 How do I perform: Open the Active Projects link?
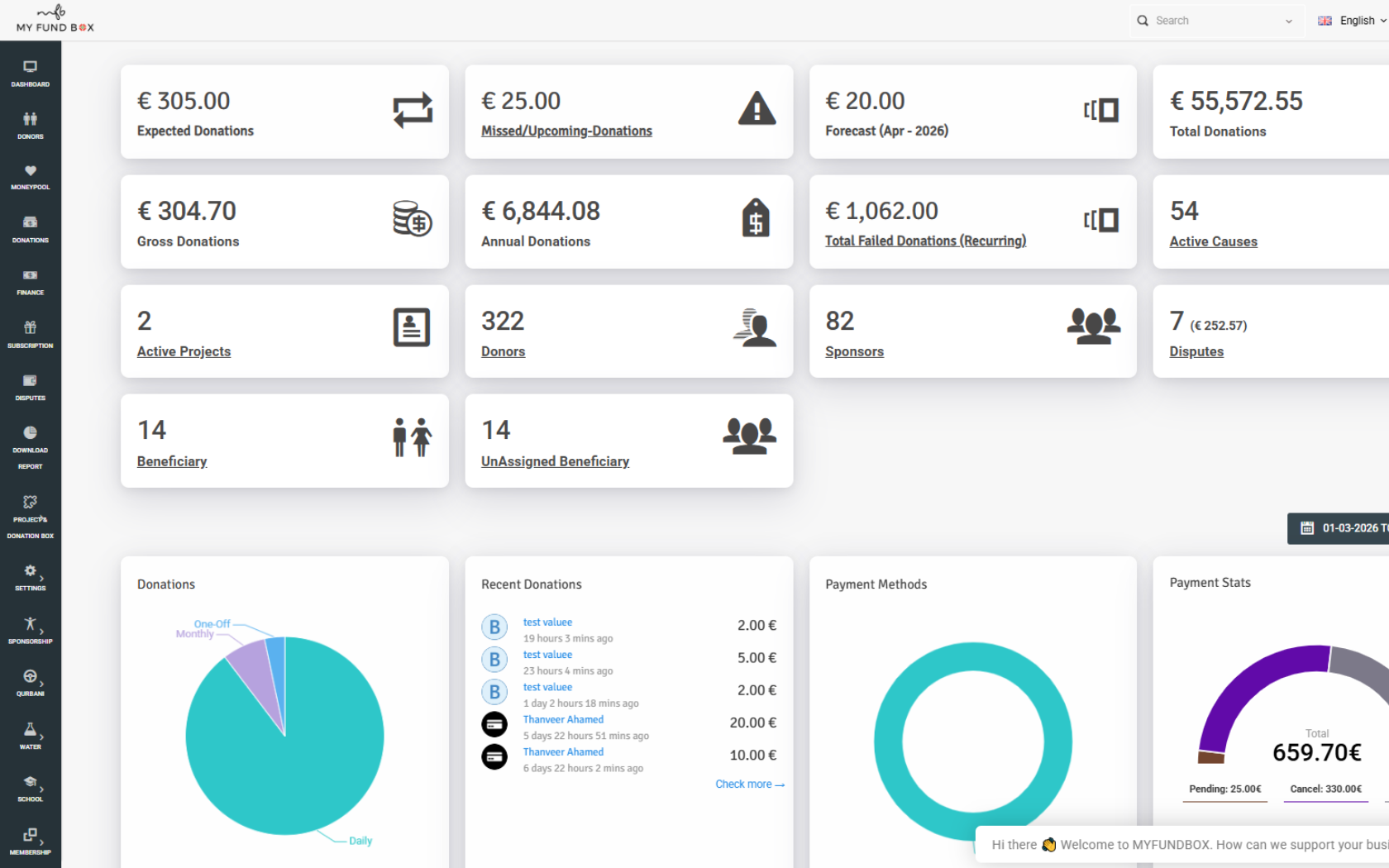click(x=184, y=351)
